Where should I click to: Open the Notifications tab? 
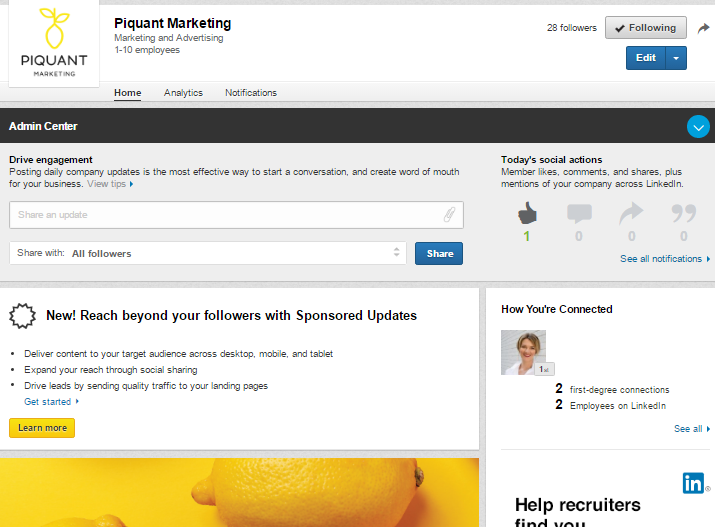pos(251,93)
